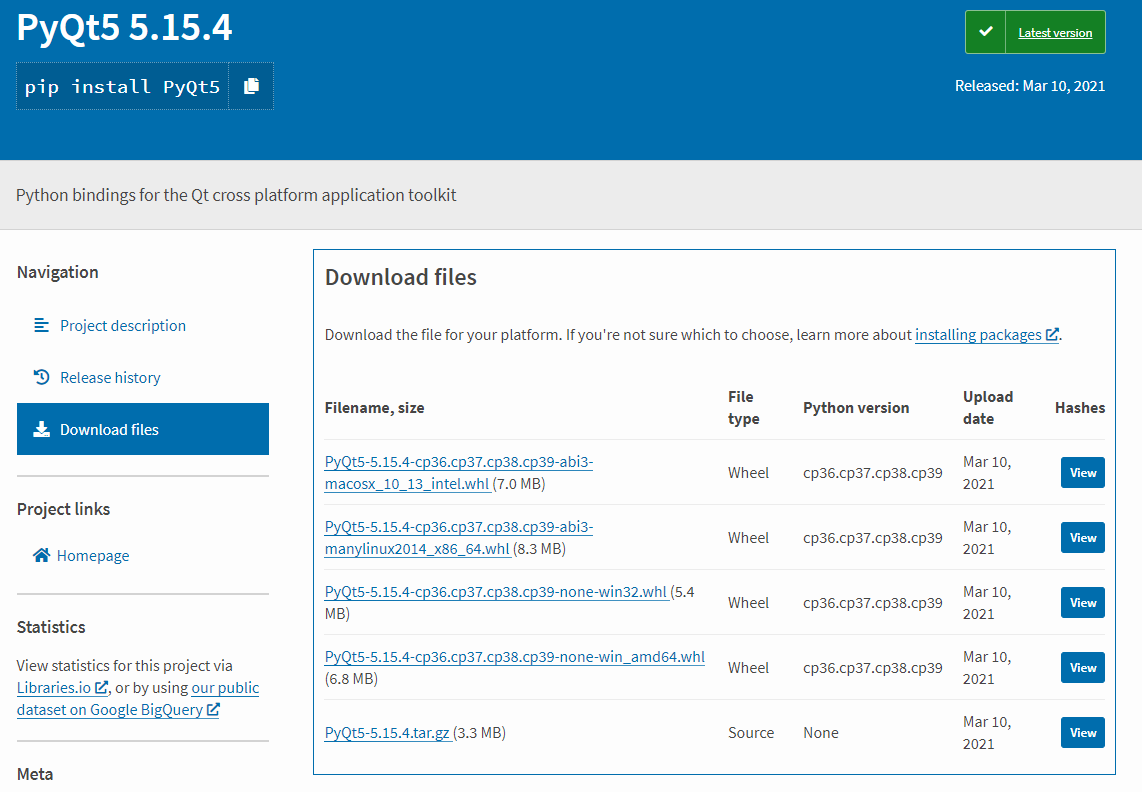Click the Upload date column header
1142x792 pixels.
pyautogui.click(x=988, y=407)
